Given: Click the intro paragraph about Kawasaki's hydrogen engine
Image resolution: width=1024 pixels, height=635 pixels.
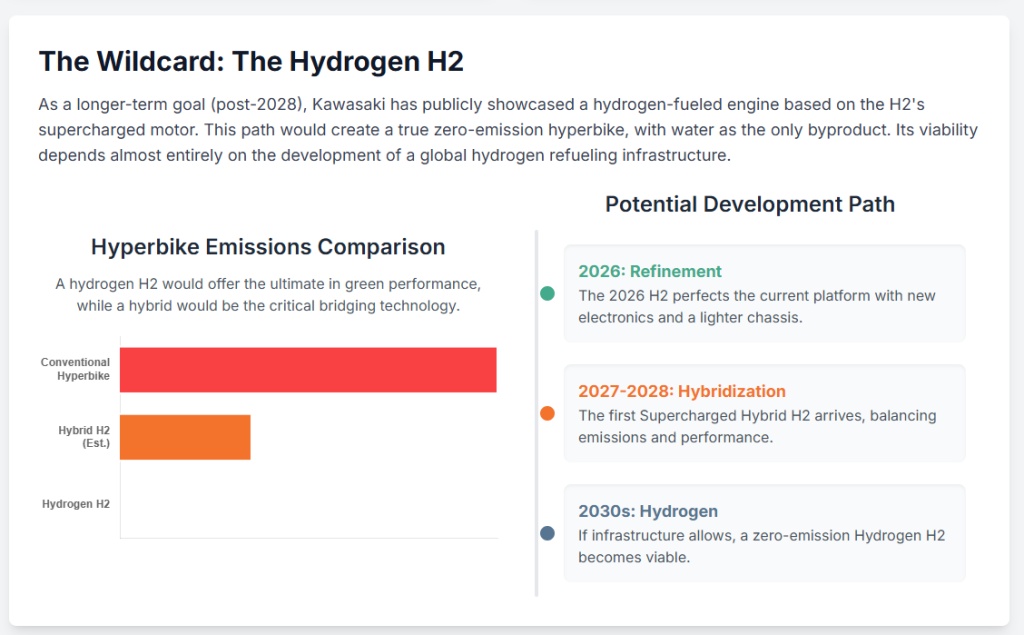Looking at the screenshot, I should click(x=508, y=130).
